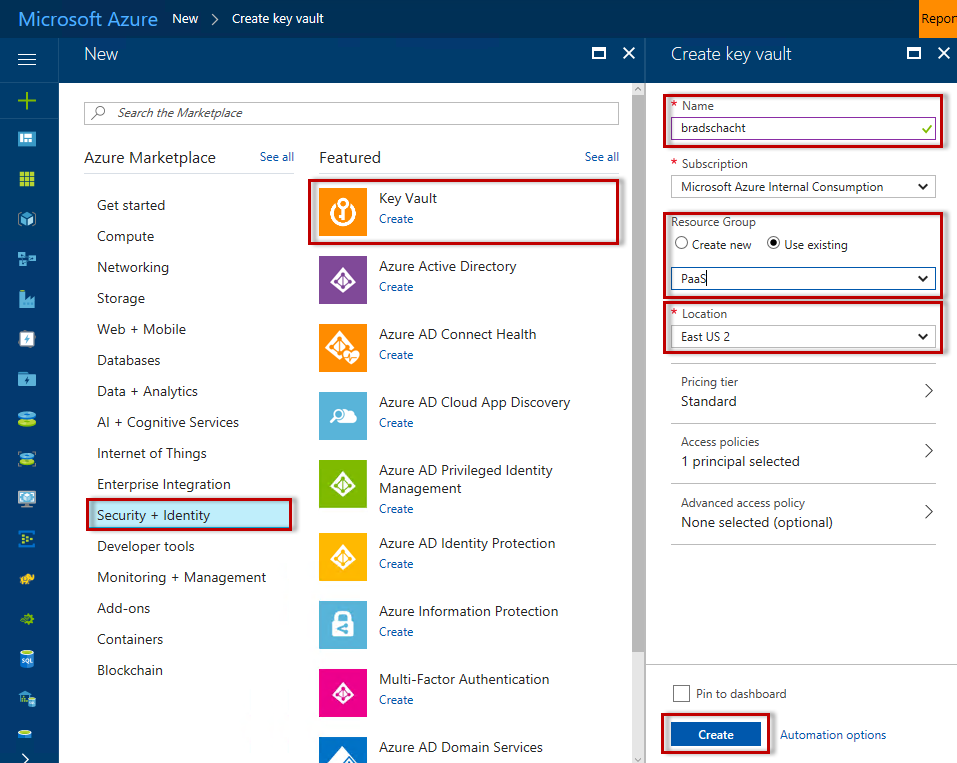The image size is (957, 763).
Task: Select the Use existing radio button
Action: pyautogui.click(x=774, y=244)
